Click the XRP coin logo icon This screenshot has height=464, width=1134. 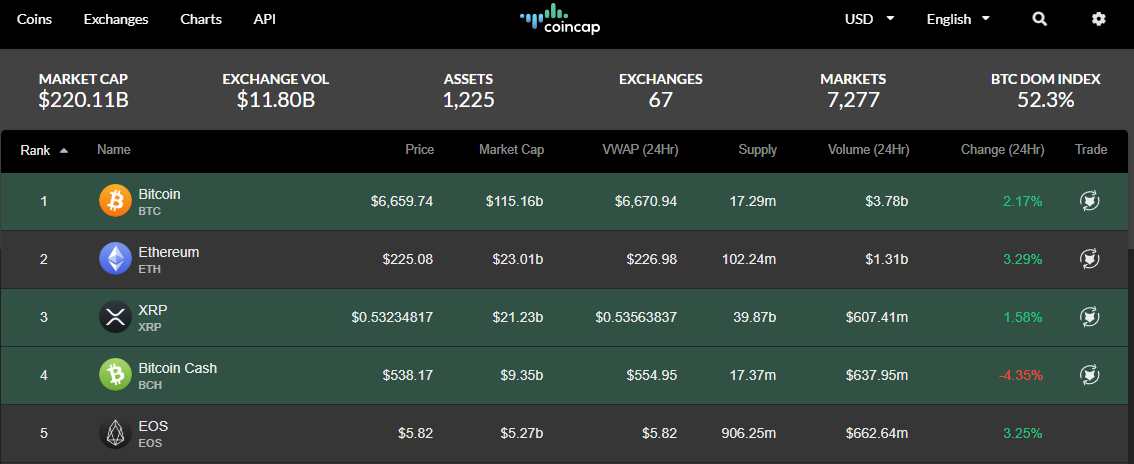[115, 317]
